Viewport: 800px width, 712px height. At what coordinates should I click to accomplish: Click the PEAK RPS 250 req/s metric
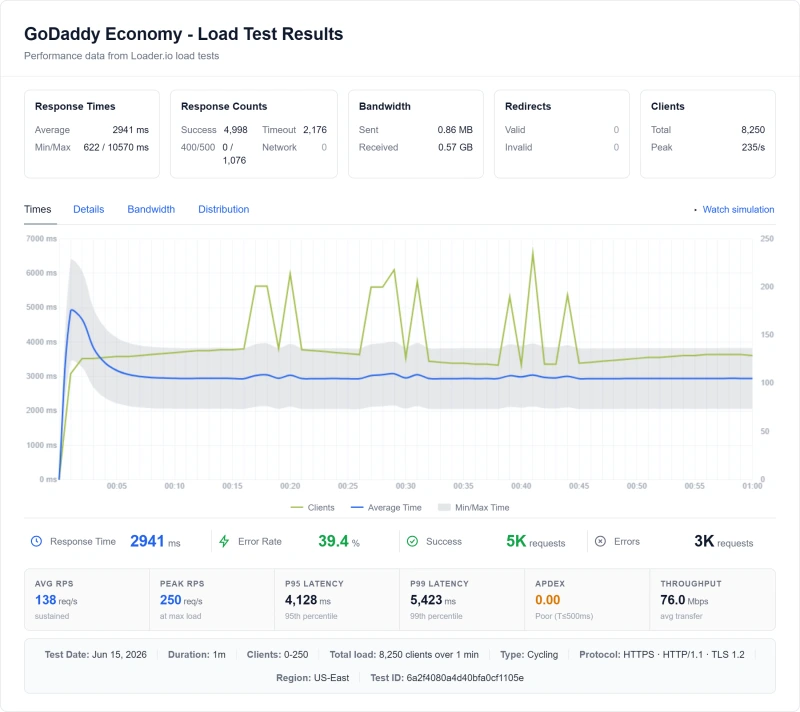(182, 600)
